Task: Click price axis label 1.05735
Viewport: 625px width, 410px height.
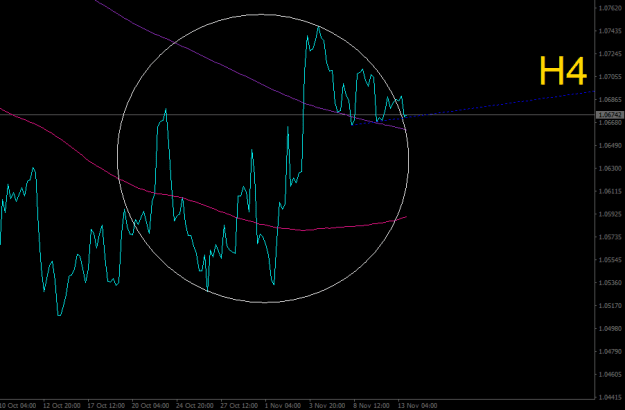Action: 611,237
